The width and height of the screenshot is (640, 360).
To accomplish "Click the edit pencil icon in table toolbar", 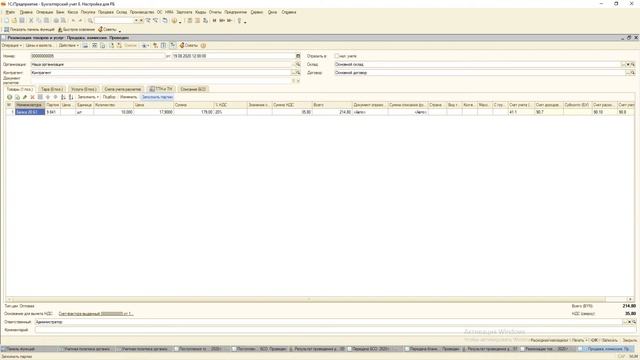I will [25, 97].
